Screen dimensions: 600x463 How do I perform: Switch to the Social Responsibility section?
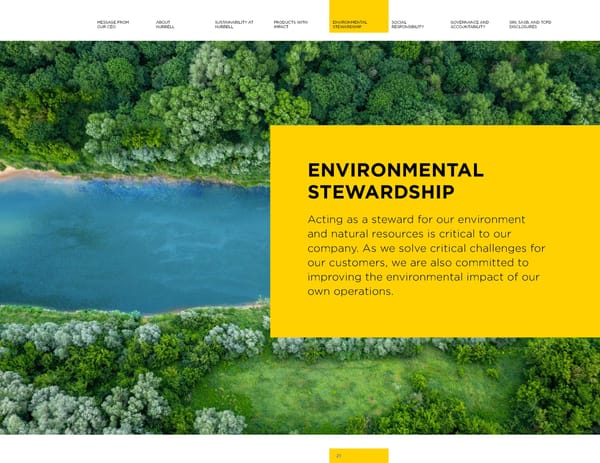(407, 24)
